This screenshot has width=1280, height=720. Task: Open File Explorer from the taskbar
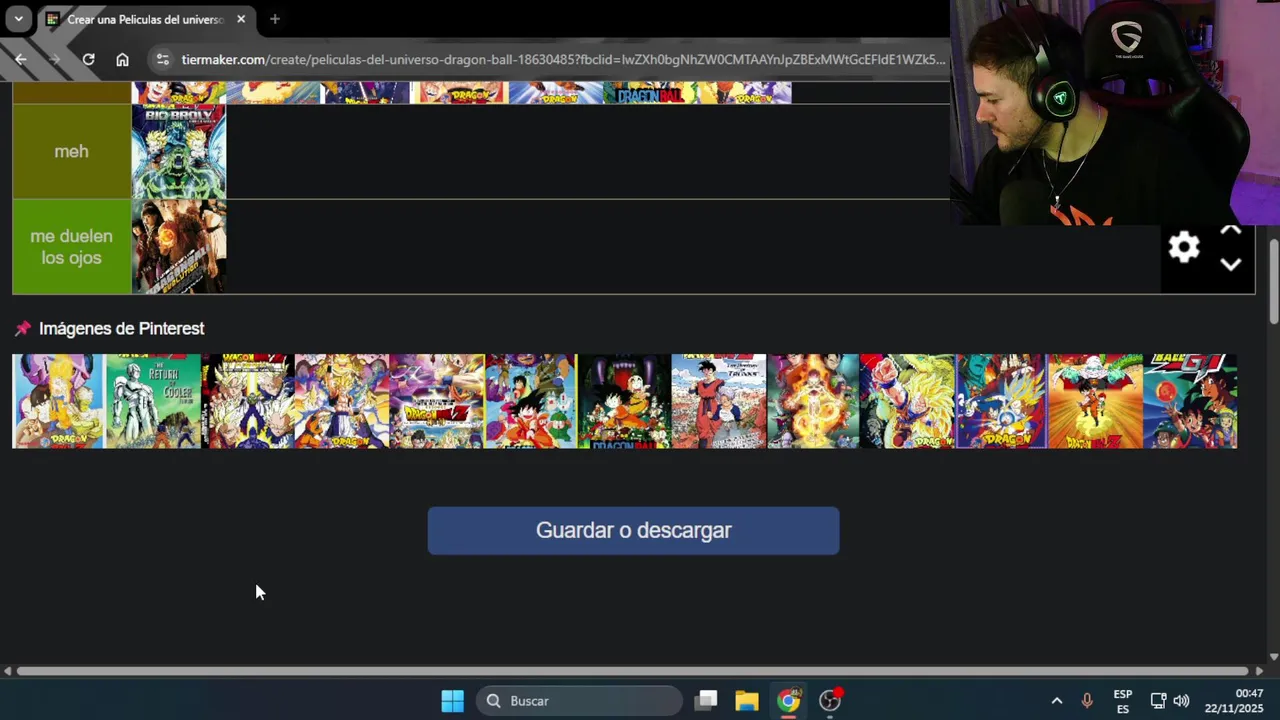[x=747, y=701]
